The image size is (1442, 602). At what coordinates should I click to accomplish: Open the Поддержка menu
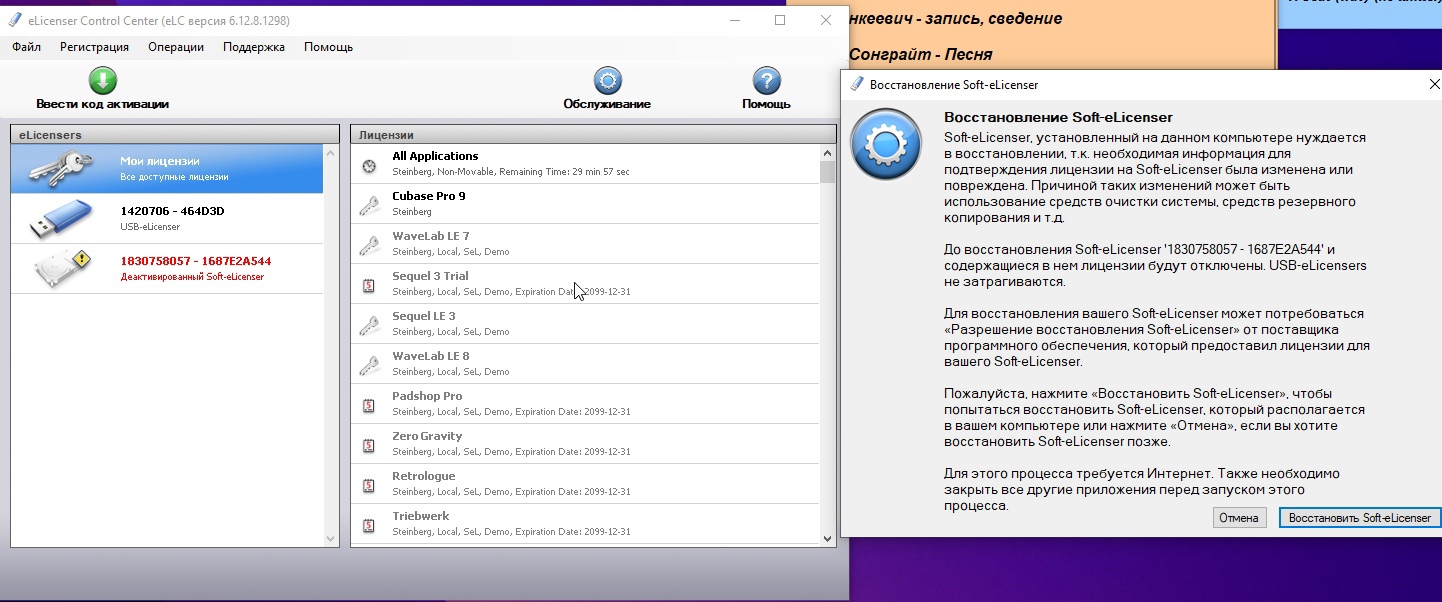point(254,47)
